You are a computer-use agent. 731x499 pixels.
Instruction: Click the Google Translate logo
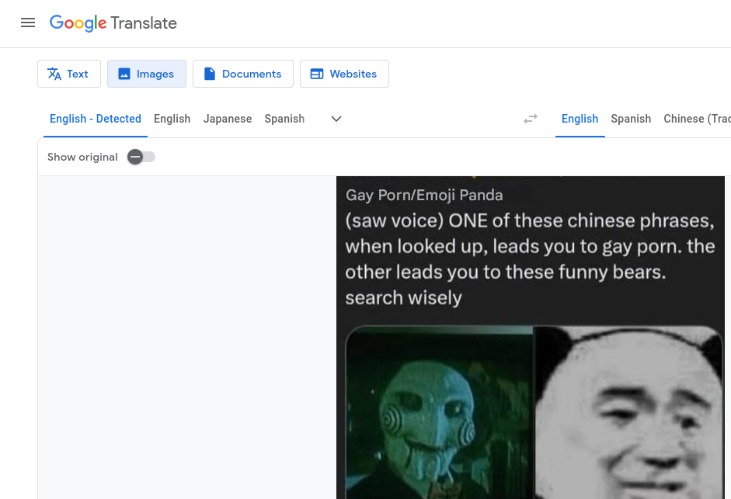click(113, 23)
